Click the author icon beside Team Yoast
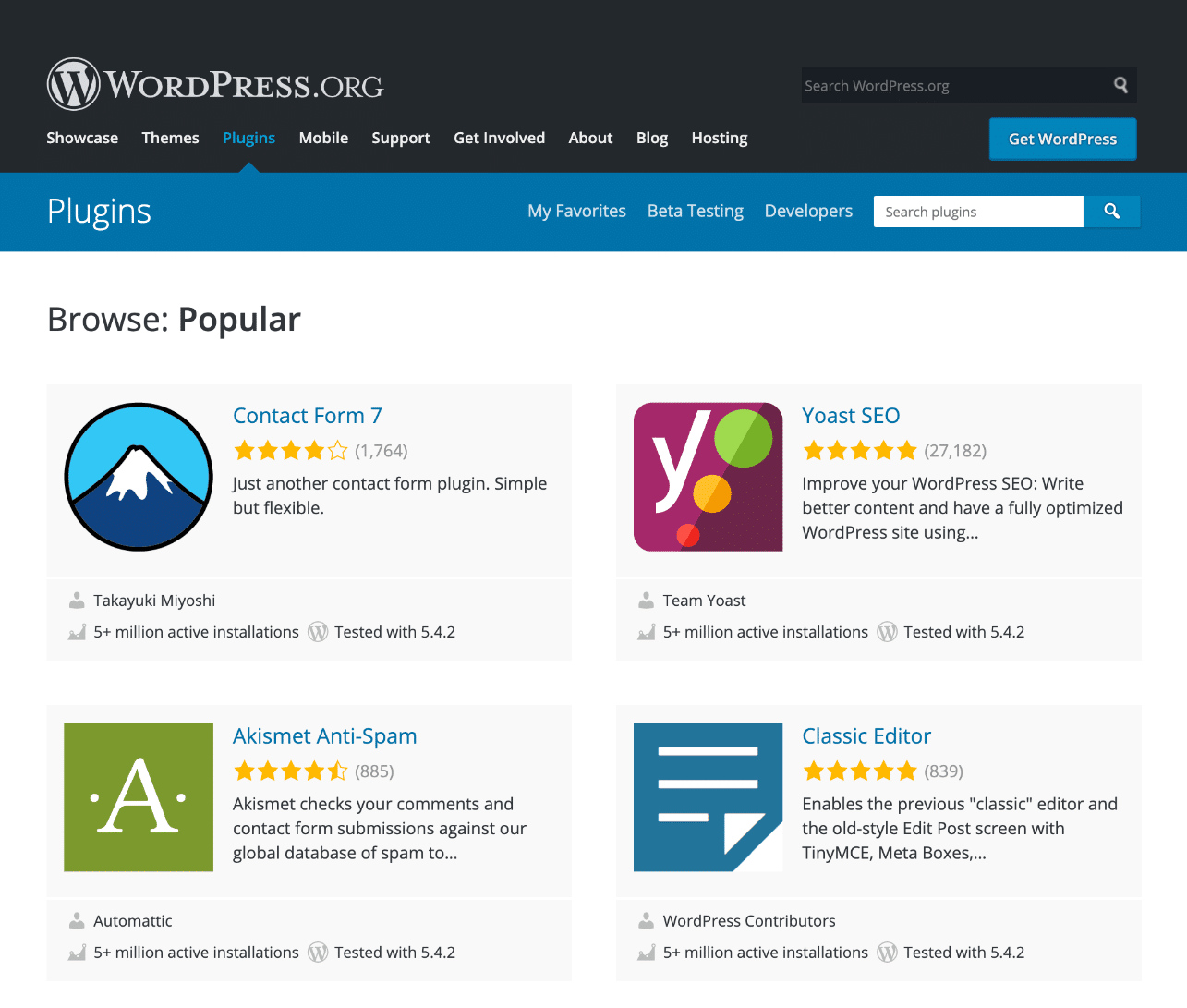The width and height of the screenshot is (1187, 1008). (646, 600)
